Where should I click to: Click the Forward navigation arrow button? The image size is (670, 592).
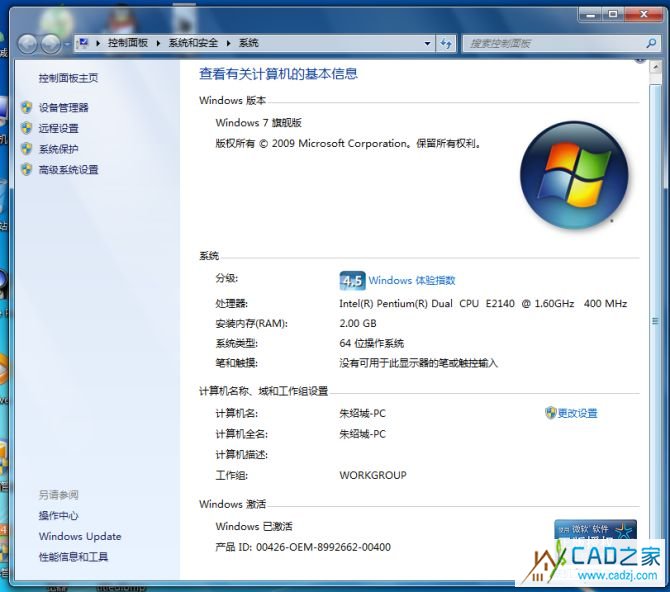[x=51, y=43]
